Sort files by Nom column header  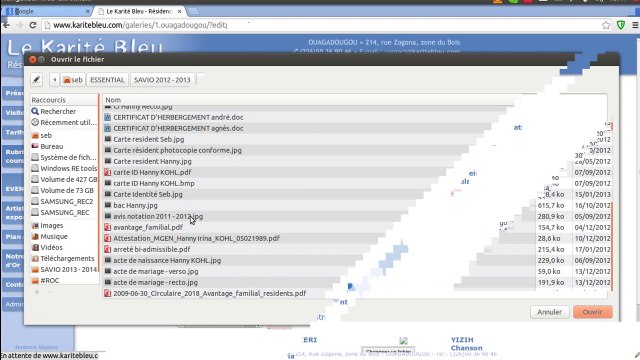pyautogui.click(x=113, y=100)
